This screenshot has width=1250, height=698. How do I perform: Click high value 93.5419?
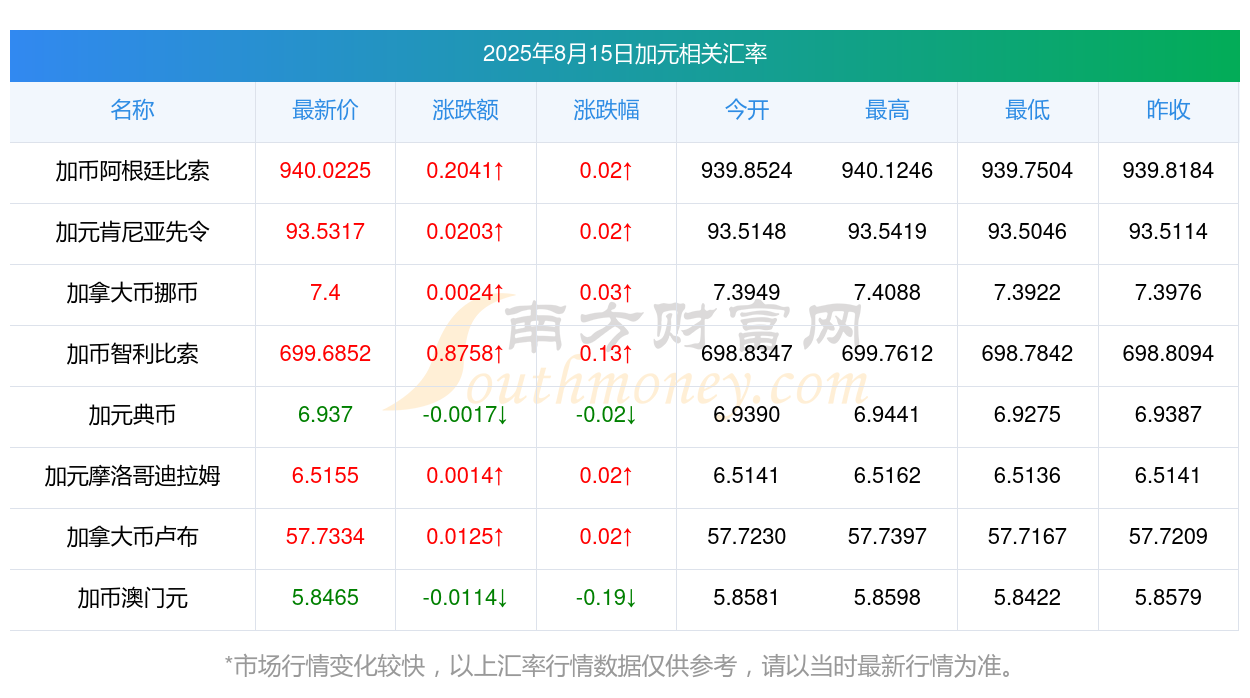pos(887,232)
